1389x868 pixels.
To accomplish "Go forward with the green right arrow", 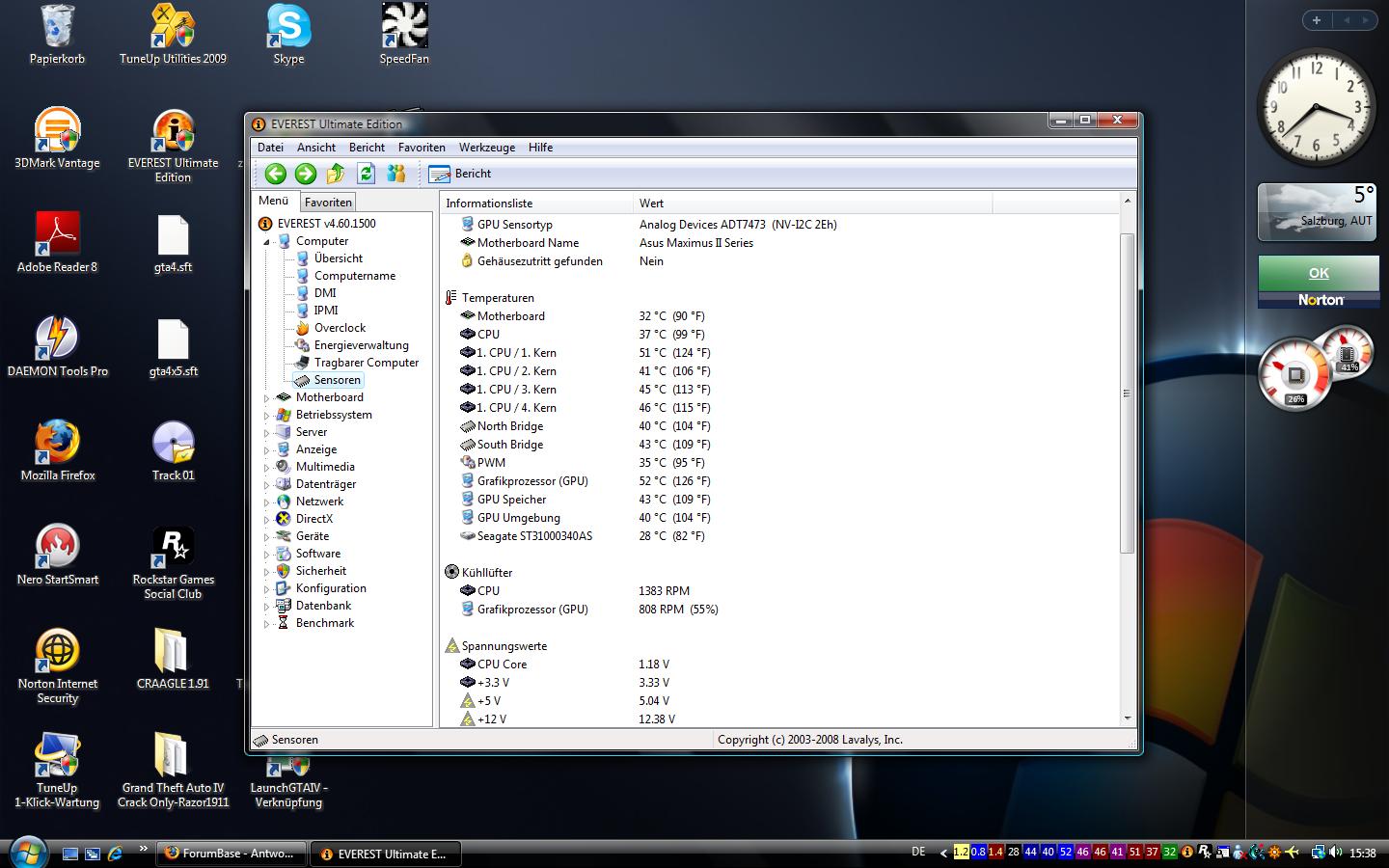I will (306, 174).
